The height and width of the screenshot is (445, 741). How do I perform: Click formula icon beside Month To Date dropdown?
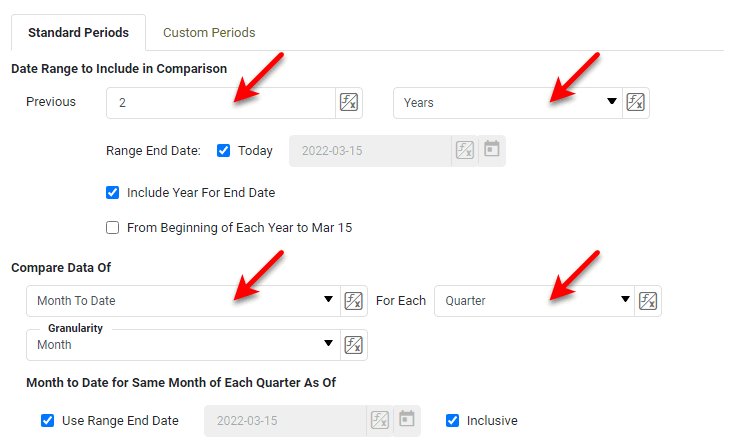click(x=353, y=300)
